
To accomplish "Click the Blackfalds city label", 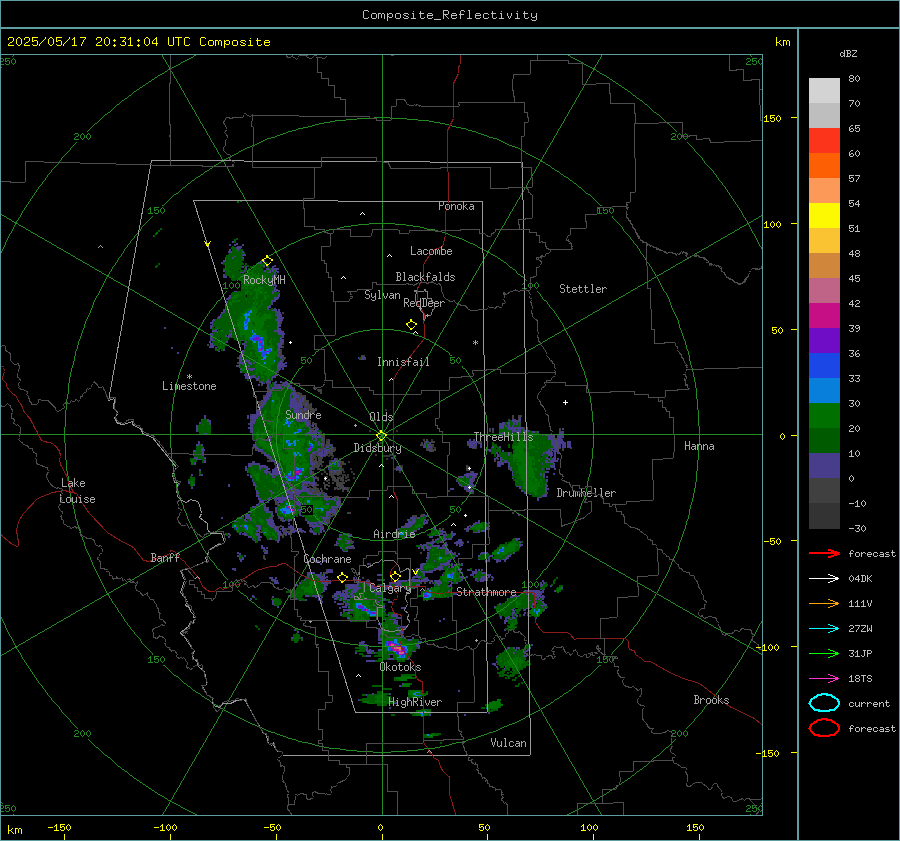I will (425, 277).
